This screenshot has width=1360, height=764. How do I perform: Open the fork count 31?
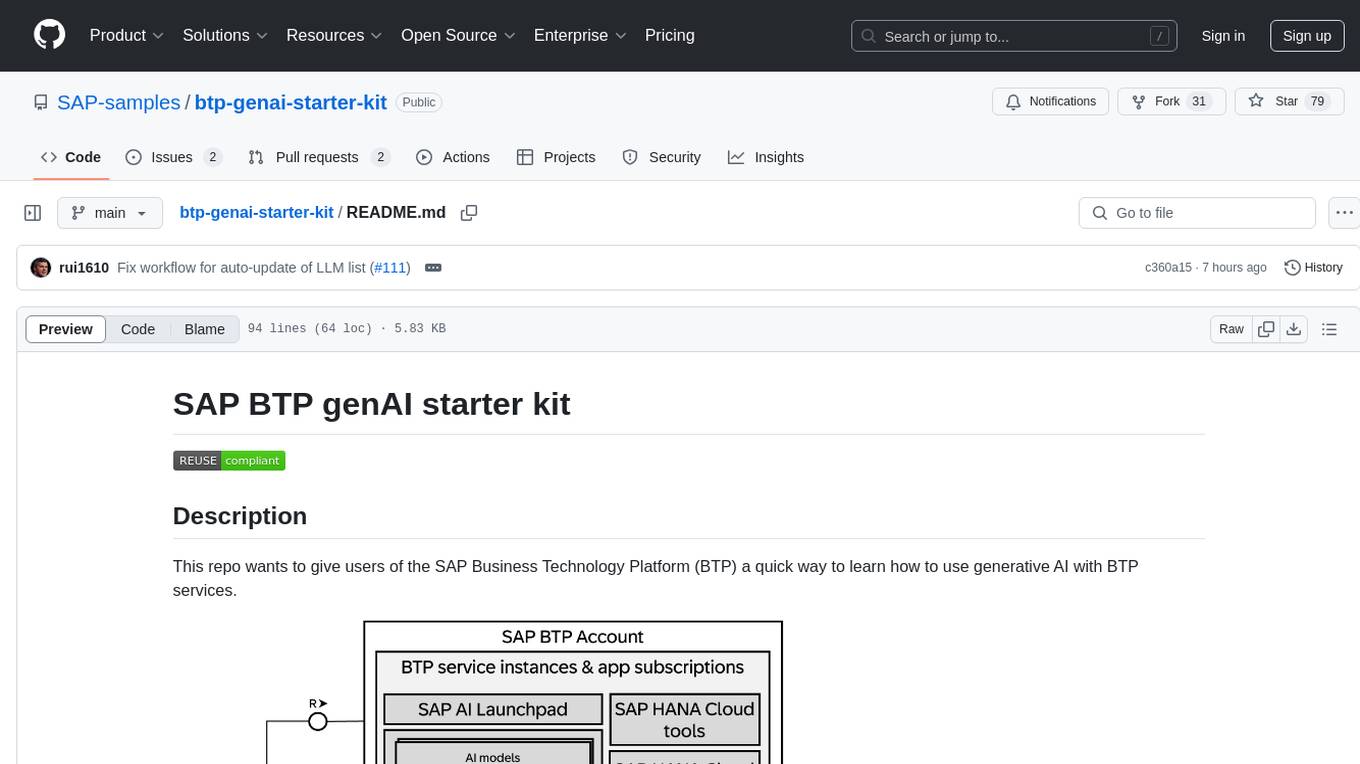tap(1199, 101)
